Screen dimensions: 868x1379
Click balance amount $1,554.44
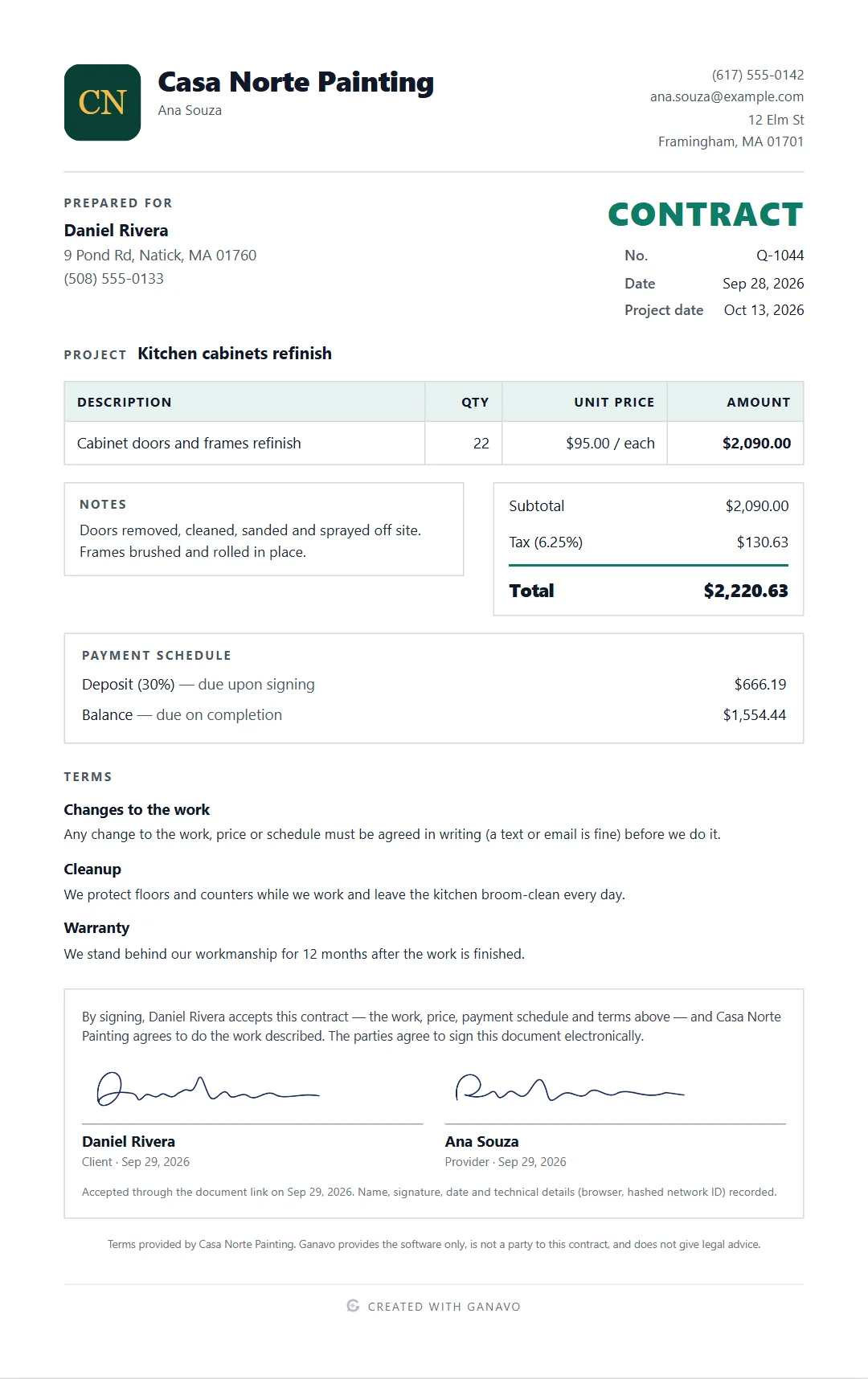click(x=755, y=715)
